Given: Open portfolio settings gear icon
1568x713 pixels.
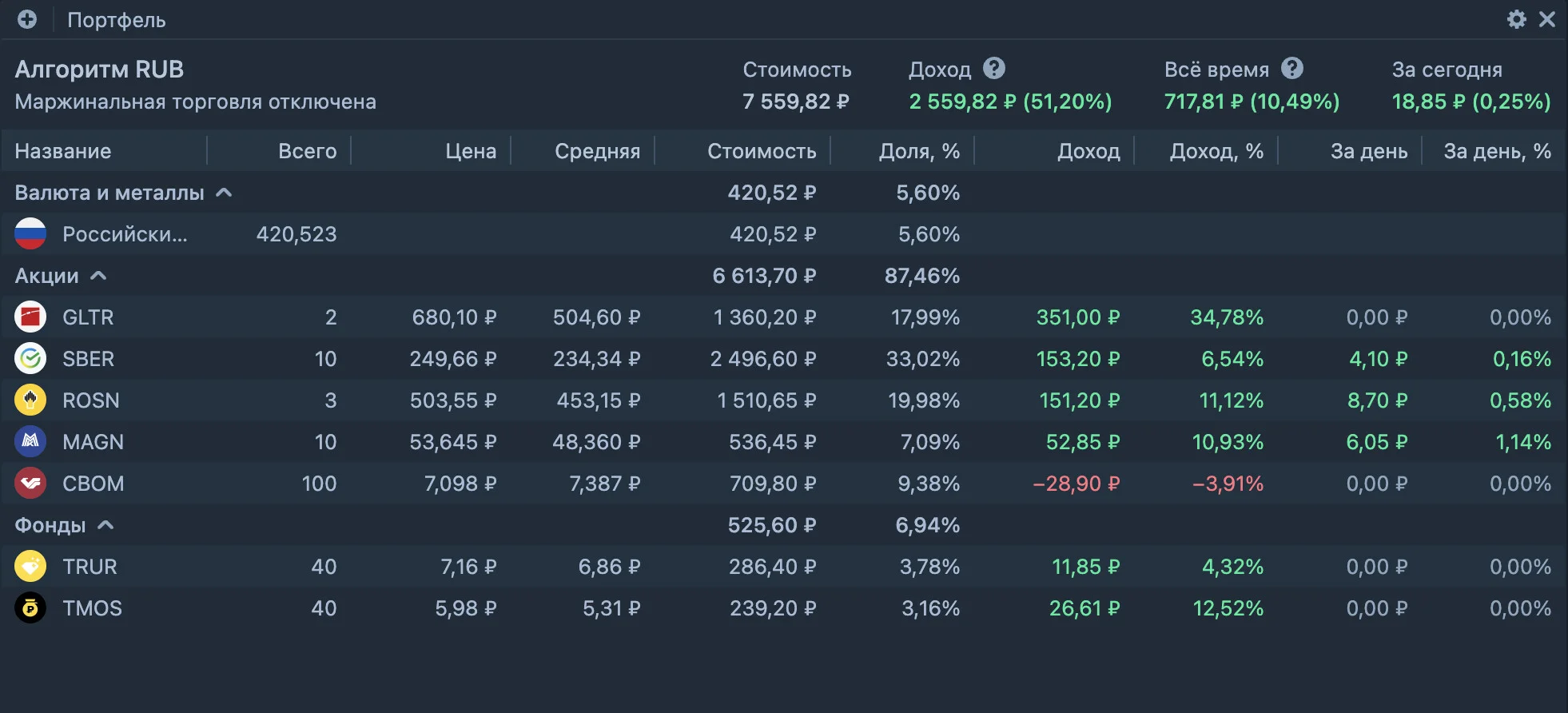Looking at the screenshot, I should 1516,19.
